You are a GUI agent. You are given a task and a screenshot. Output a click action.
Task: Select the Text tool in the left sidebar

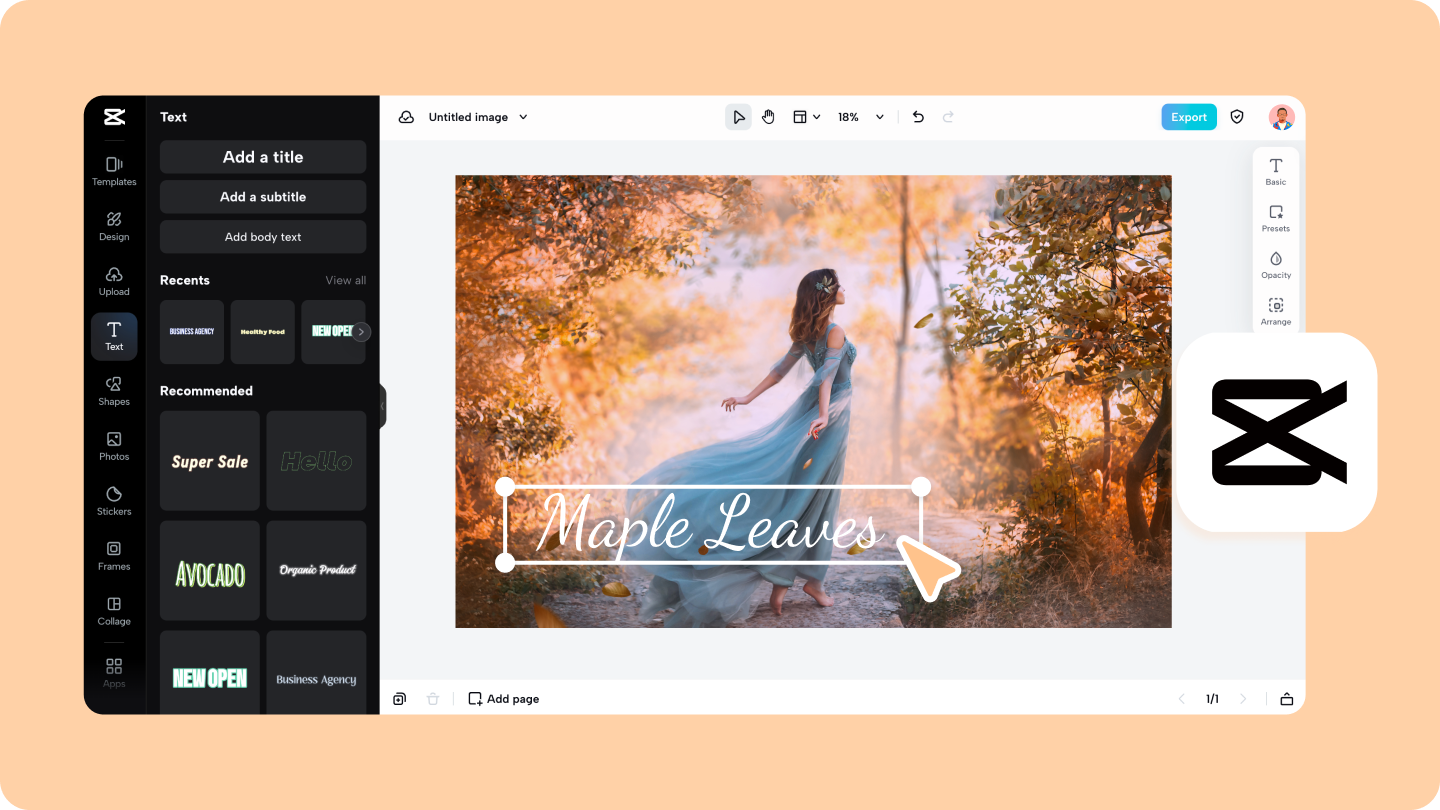(x=114, y=336)
